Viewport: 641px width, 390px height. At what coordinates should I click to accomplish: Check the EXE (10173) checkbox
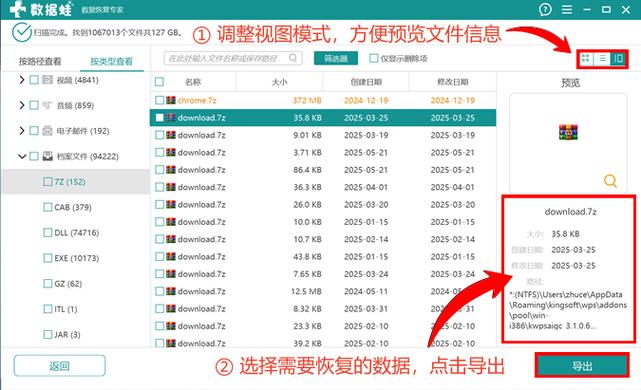48,258
